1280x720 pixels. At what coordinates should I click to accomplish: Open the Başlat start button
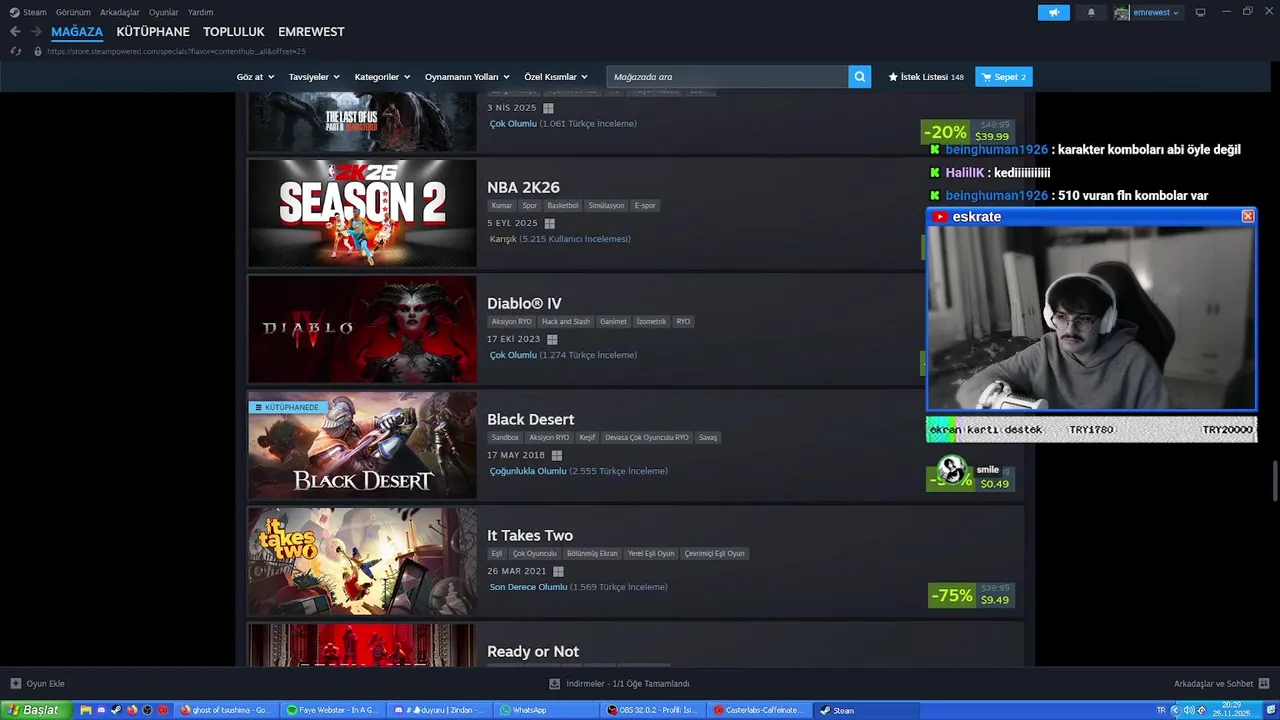(x=34, y=710)
